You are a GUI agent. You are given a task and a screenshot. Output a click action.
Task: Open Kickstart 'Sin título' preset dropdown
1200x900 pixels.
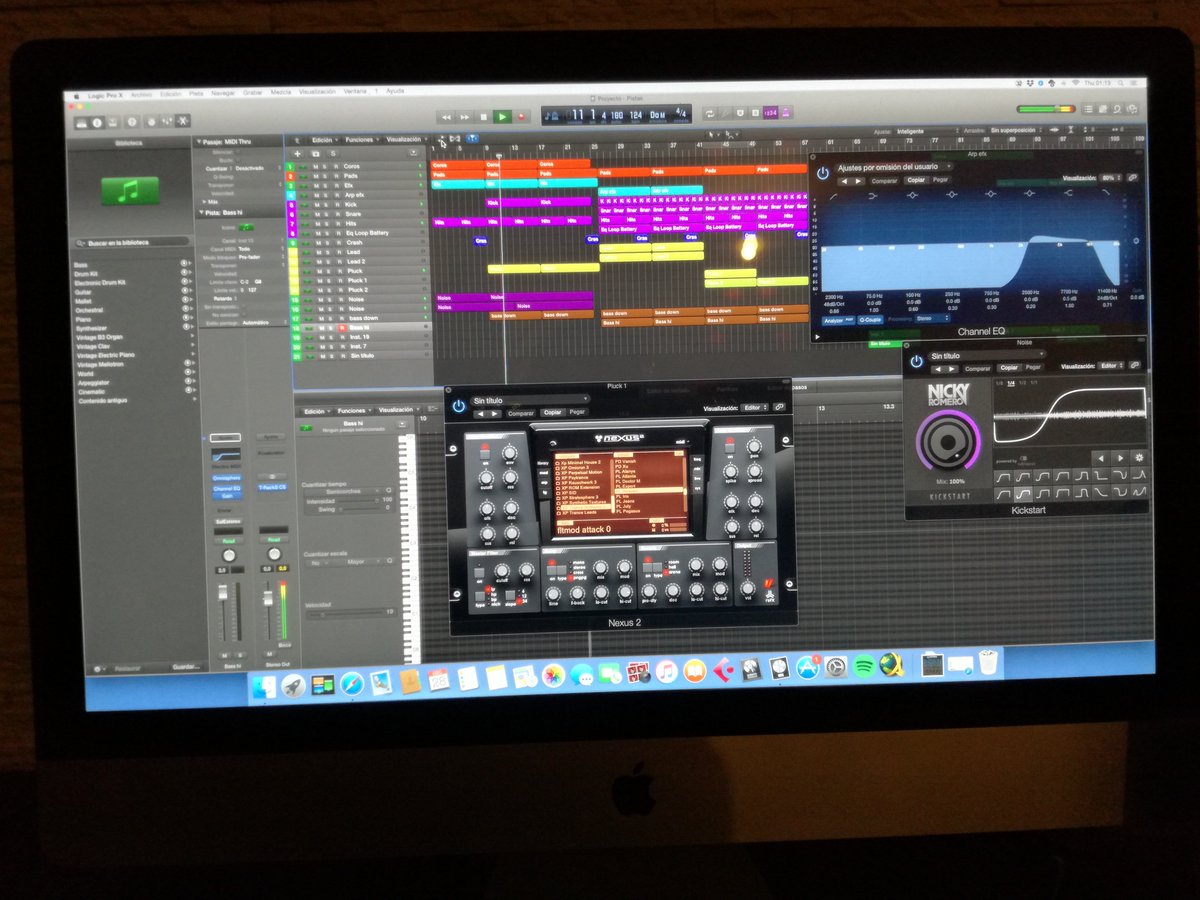[x=986, y=355]
